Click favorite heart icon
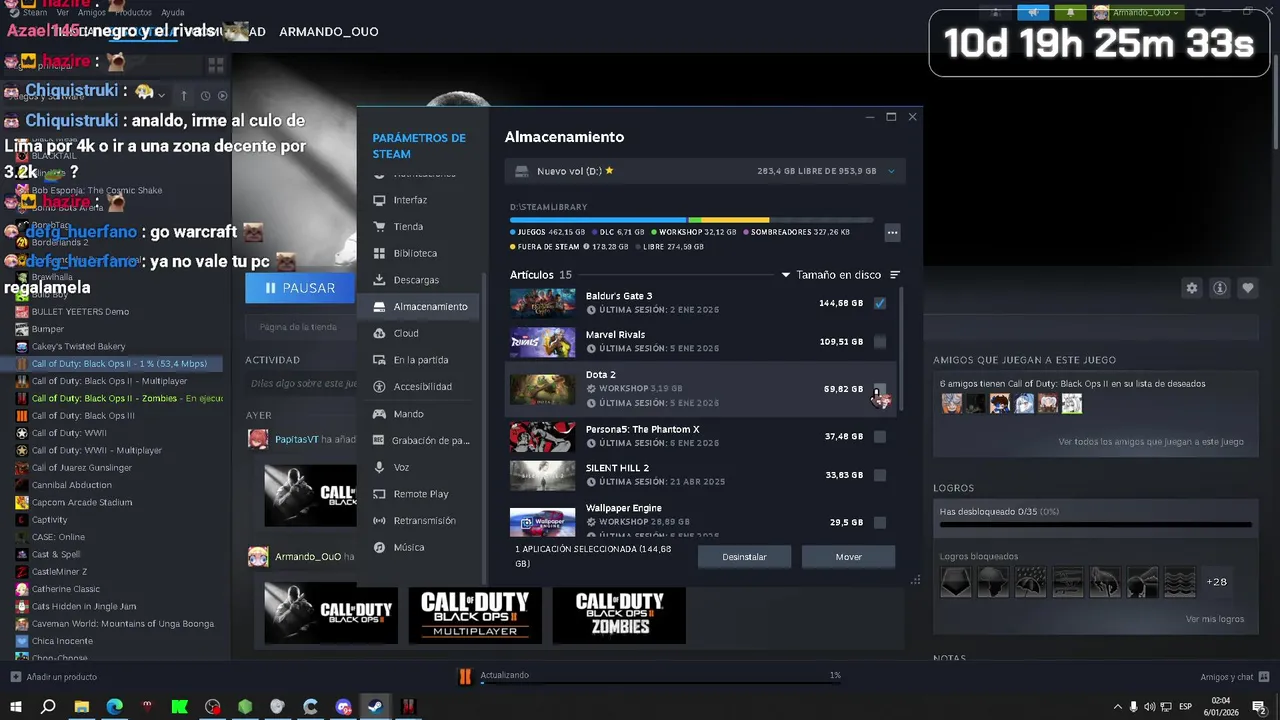 pyautogui.click(x=1248, y=288)
